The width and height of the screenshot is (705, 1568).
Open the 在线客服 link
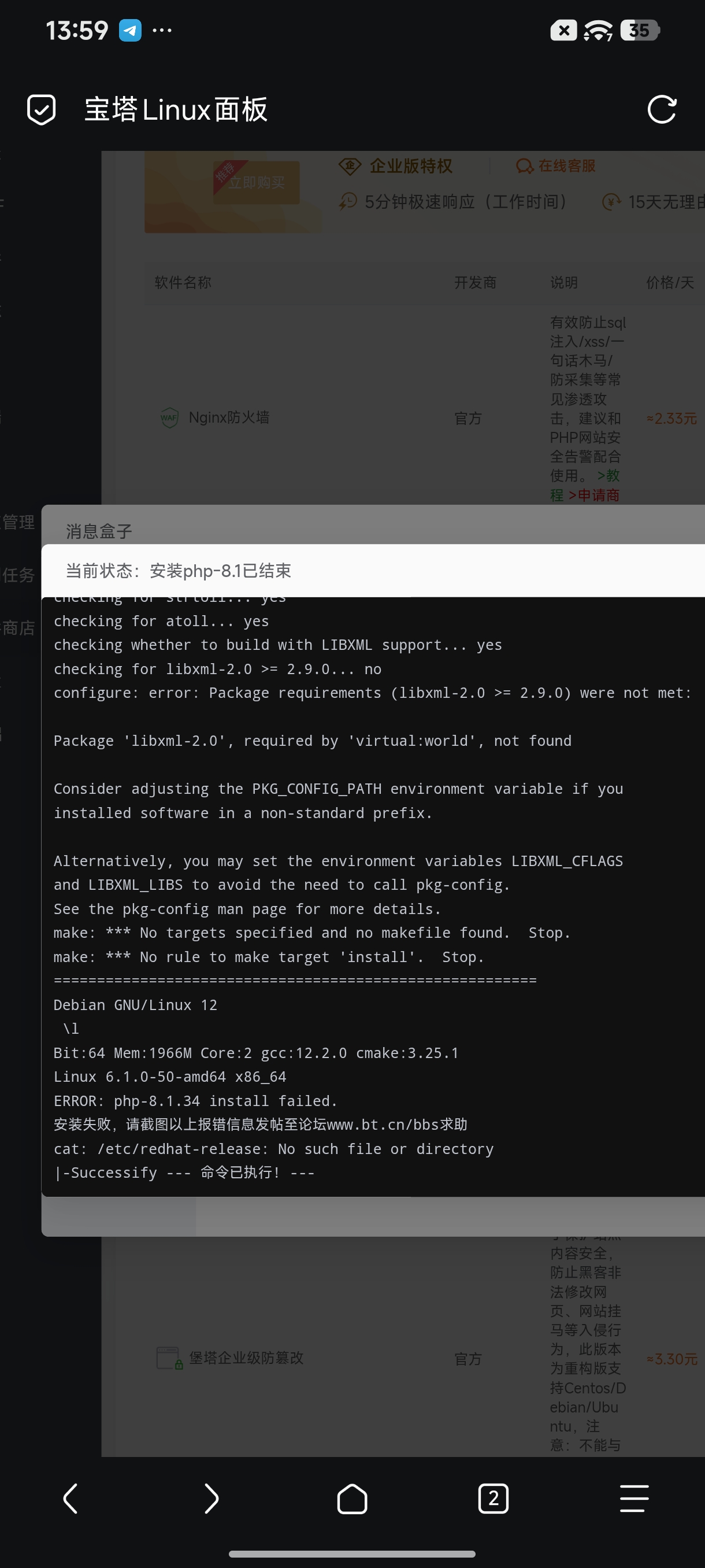pos(566,165)
